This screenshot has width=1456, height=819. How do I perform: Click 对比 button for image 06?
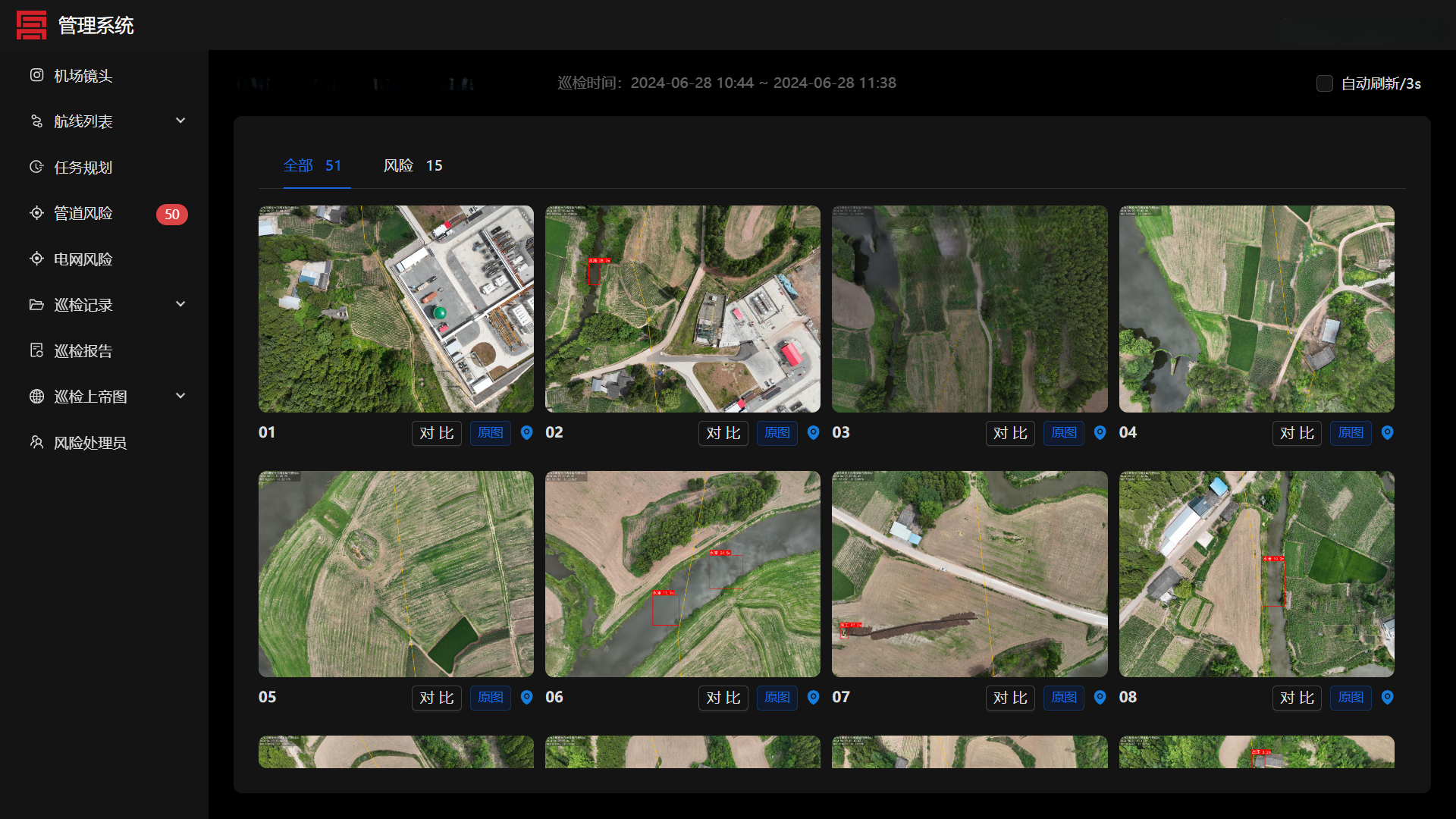(723, 698)
